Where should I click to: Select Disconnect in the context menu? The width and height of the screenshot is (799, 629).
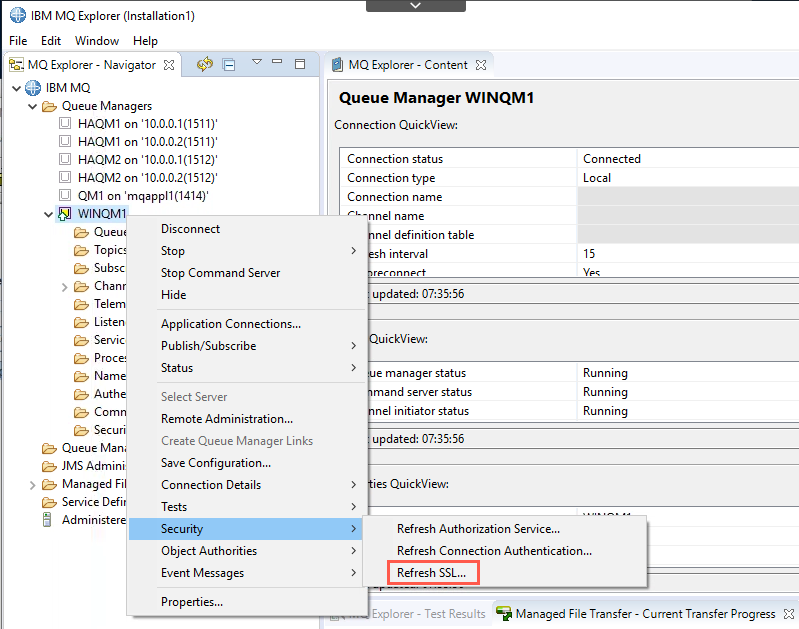pos(191,229)
